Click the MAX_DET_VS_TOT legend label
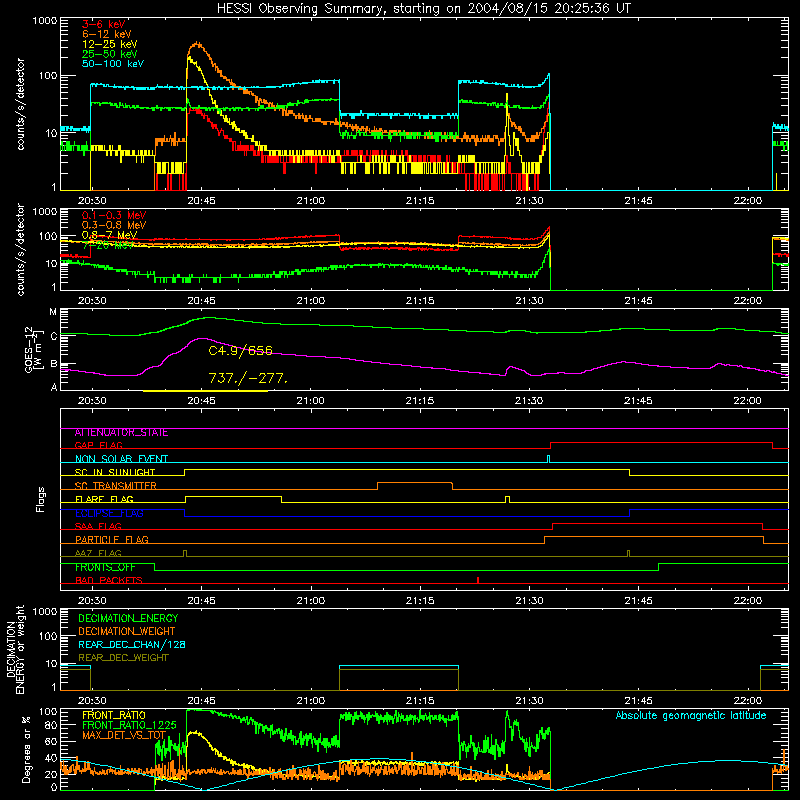Screen dimensions: 800x800 click(x=124, y=736)
